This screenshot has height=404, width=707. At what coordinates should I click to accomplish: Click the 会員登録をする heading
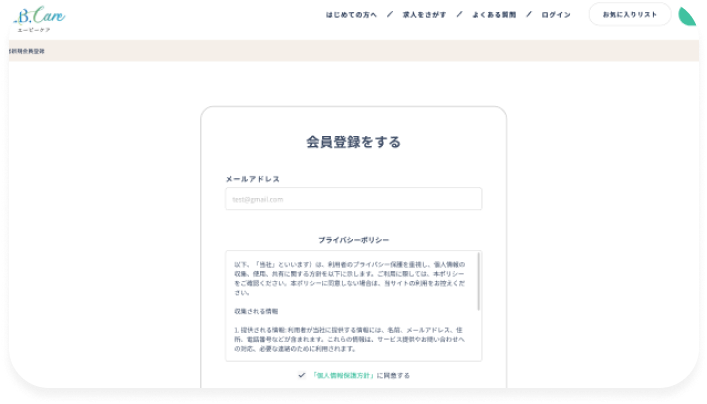coord(354,142)
